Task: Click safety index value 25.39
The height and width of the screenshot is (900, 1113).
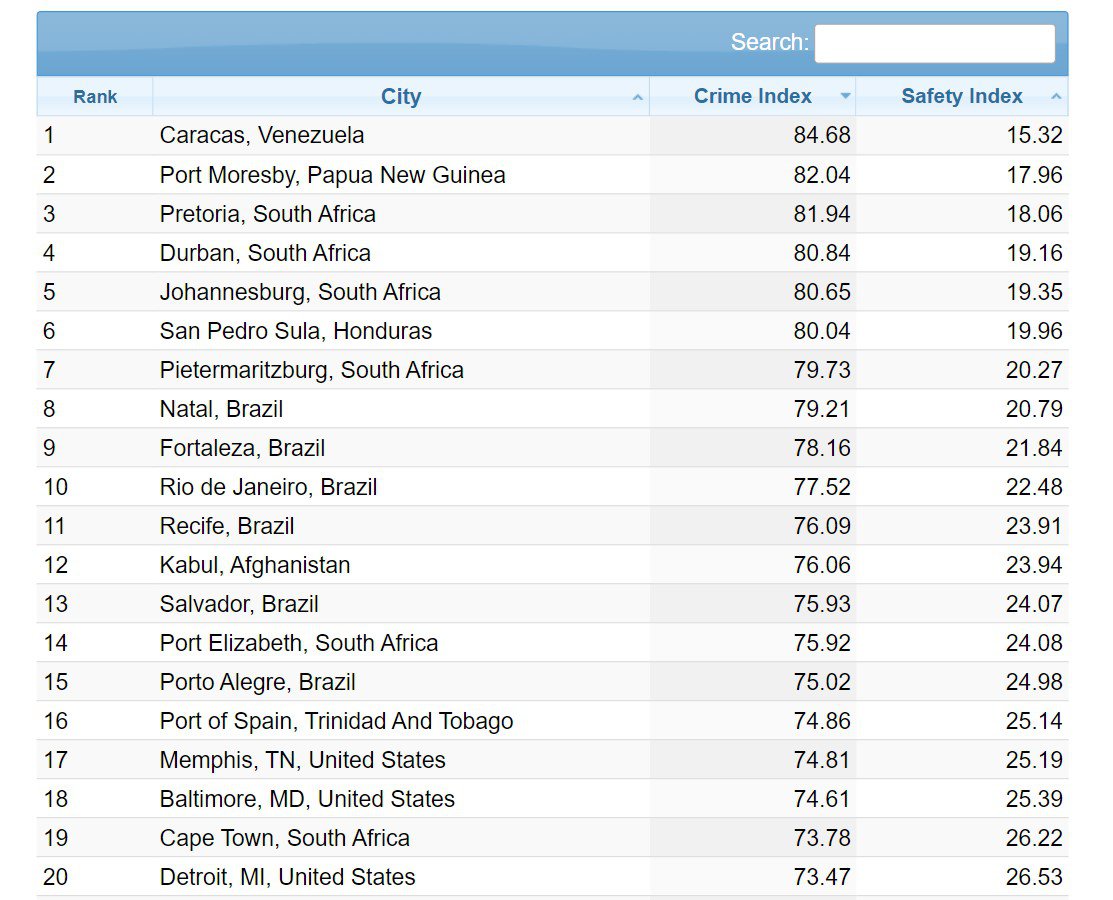Action: coord(1034,799)
